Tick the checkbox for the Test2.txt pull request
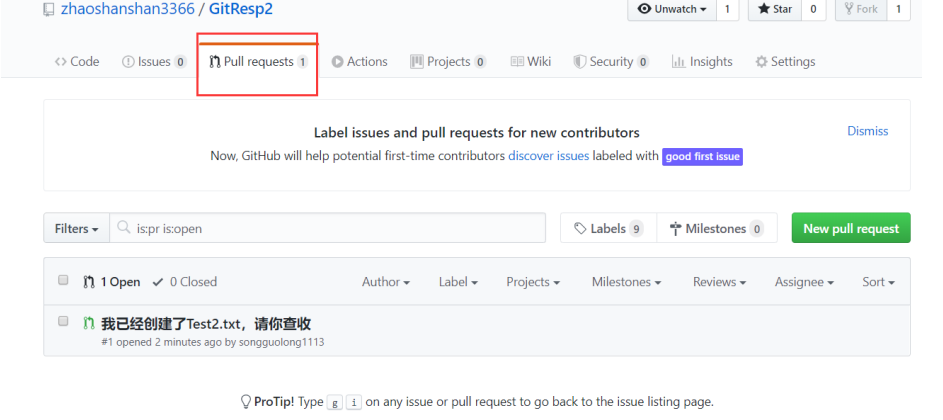 tap(63, 321)
